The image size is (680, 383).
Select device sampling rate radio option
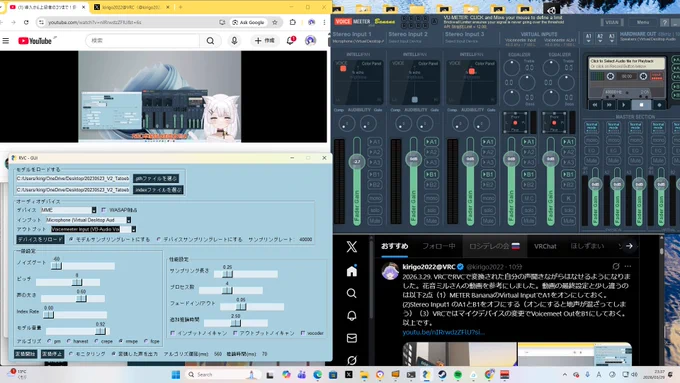click(159, 239)
